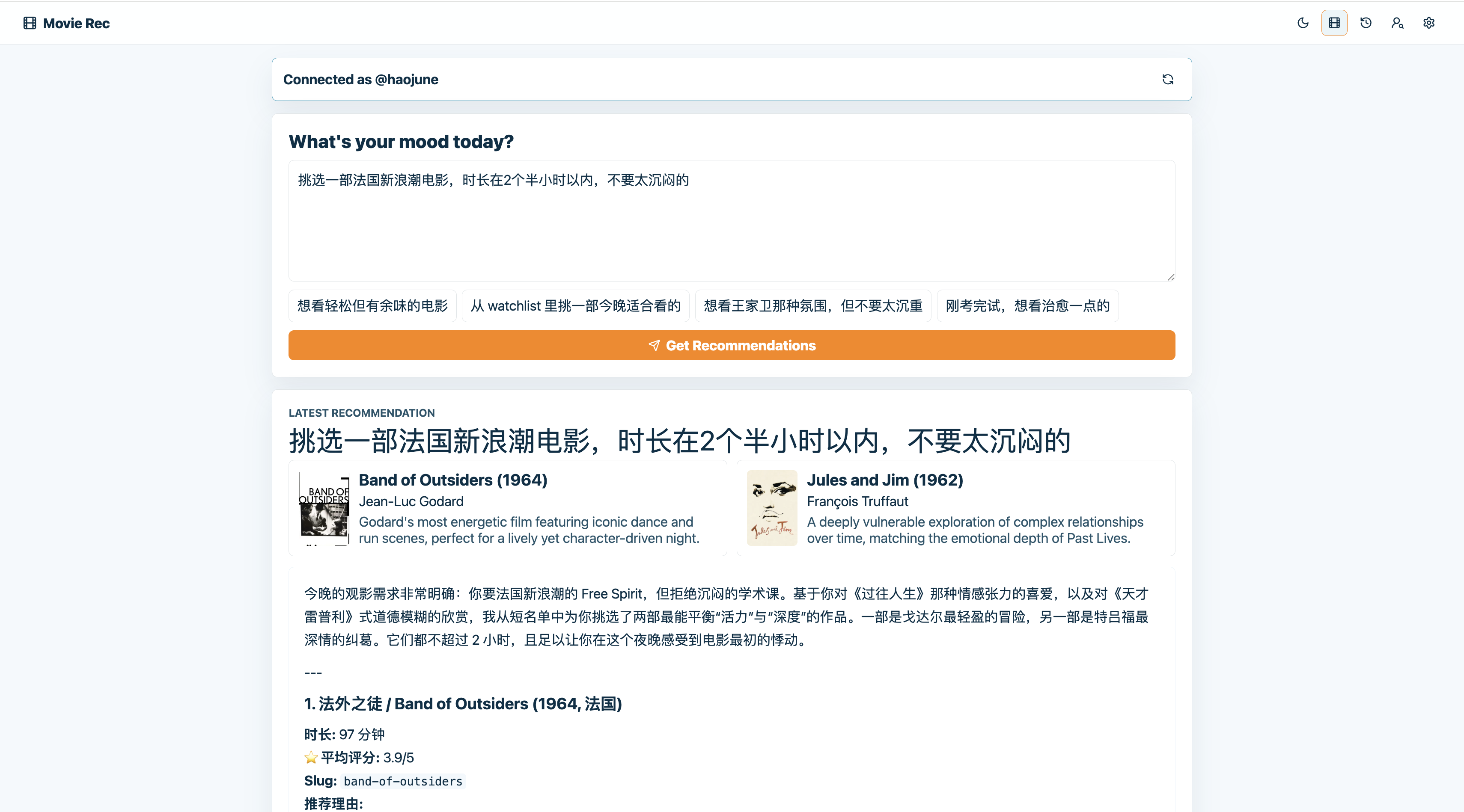Click the "1. 法外之徒 / Band of Outsiders" heading

463,703
